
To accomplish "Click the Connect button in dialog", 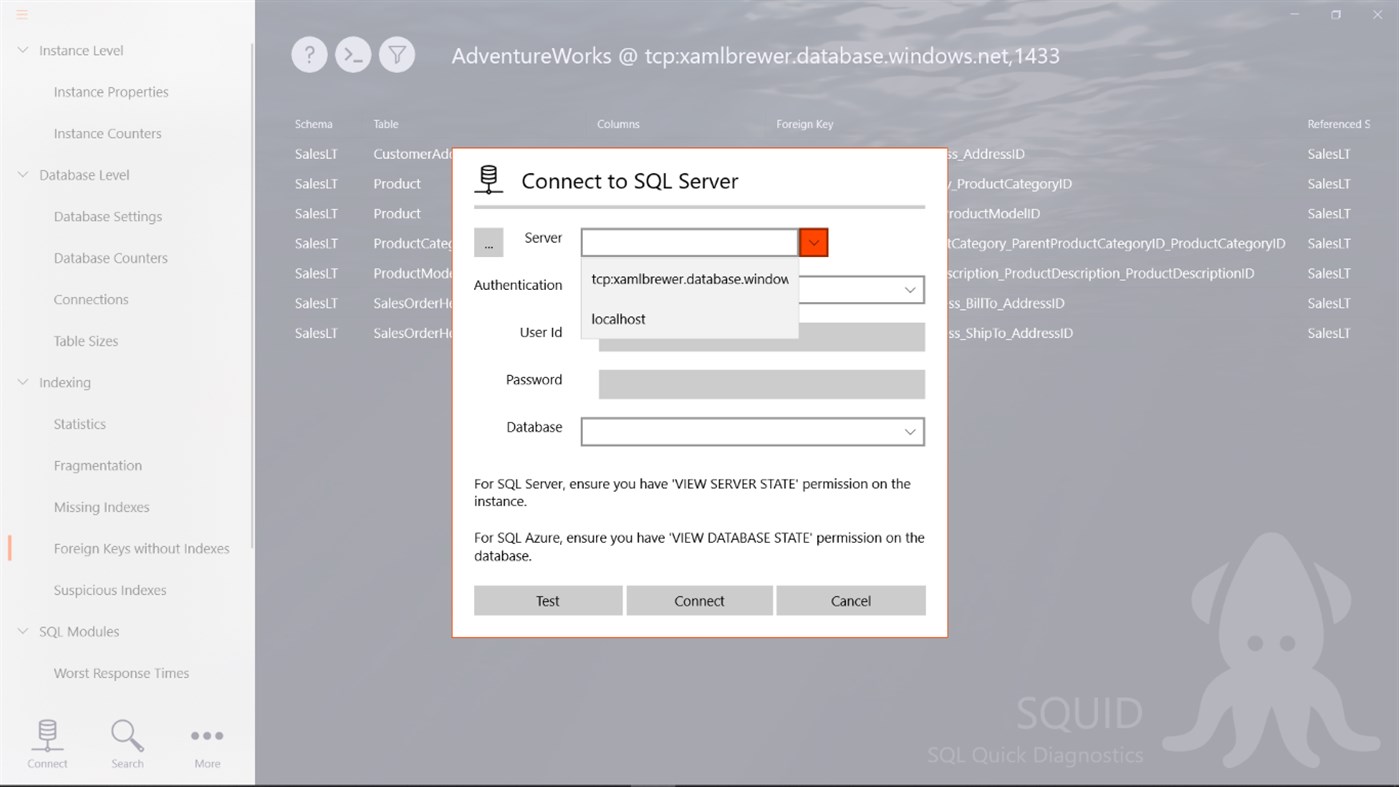I will [x=699, y=600].
